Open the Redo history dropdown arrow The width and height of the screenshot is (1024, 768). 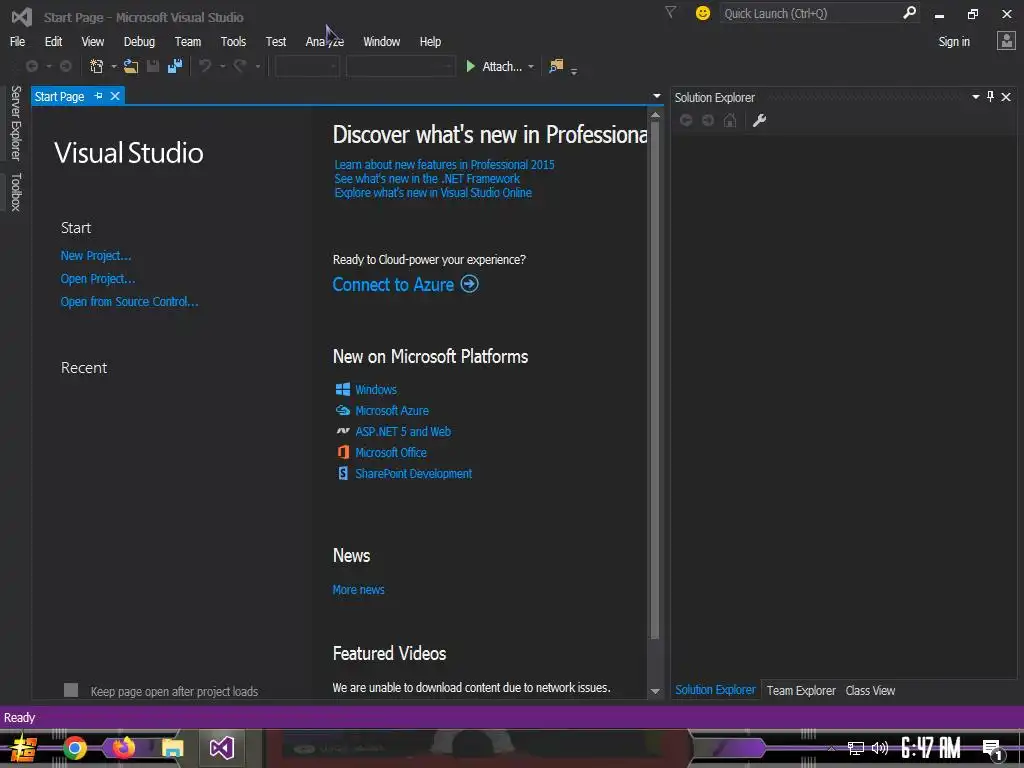click(x=257, y=67)
